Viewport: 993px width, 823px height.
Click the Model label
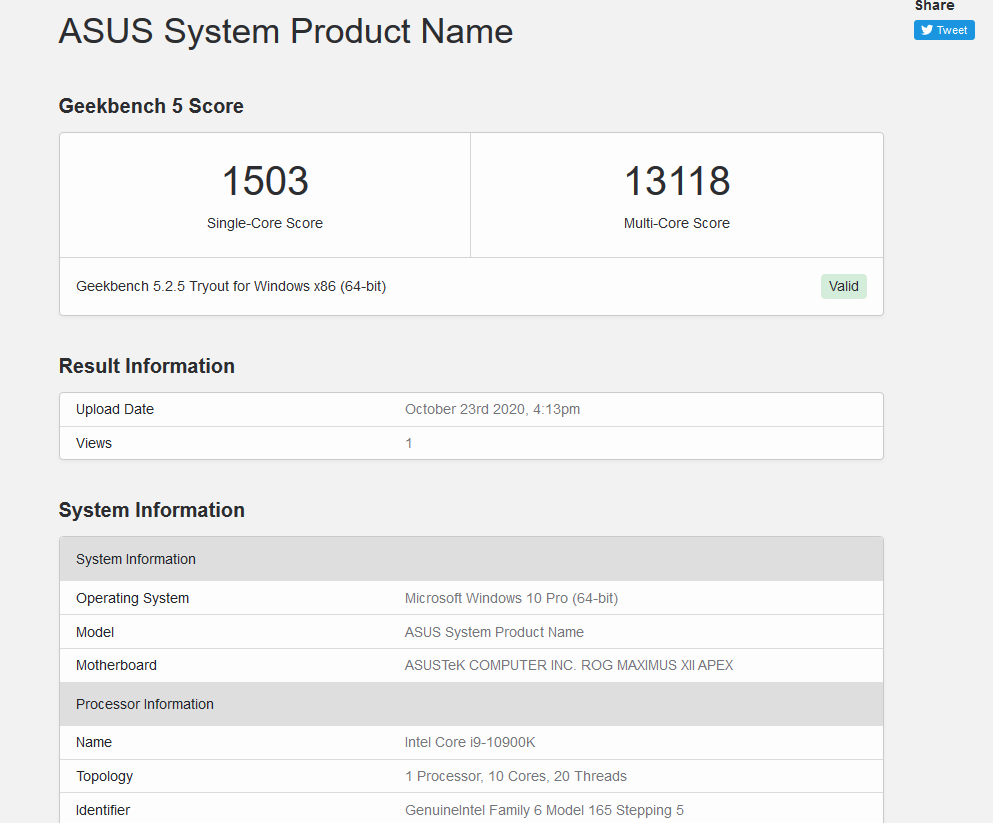click(x=95, y=632)
